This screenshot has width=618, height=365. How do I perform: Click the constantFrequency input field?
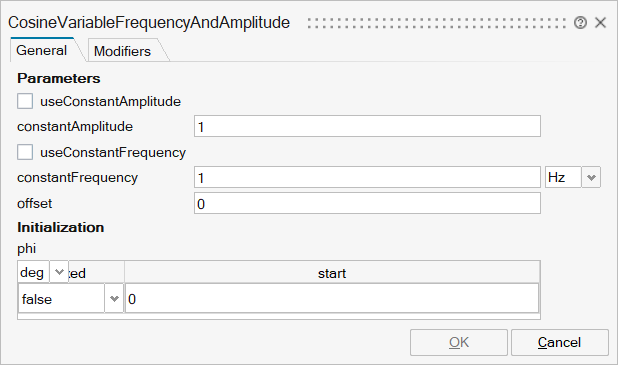pos(367,177)
